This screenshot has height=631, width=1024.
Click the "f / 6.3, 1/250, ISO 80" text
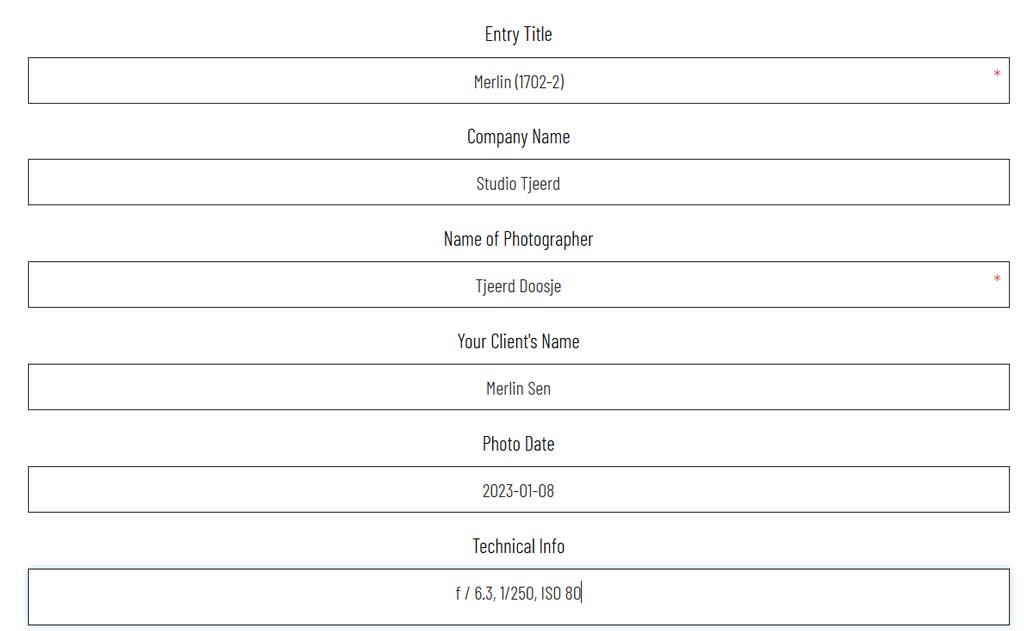518,594
